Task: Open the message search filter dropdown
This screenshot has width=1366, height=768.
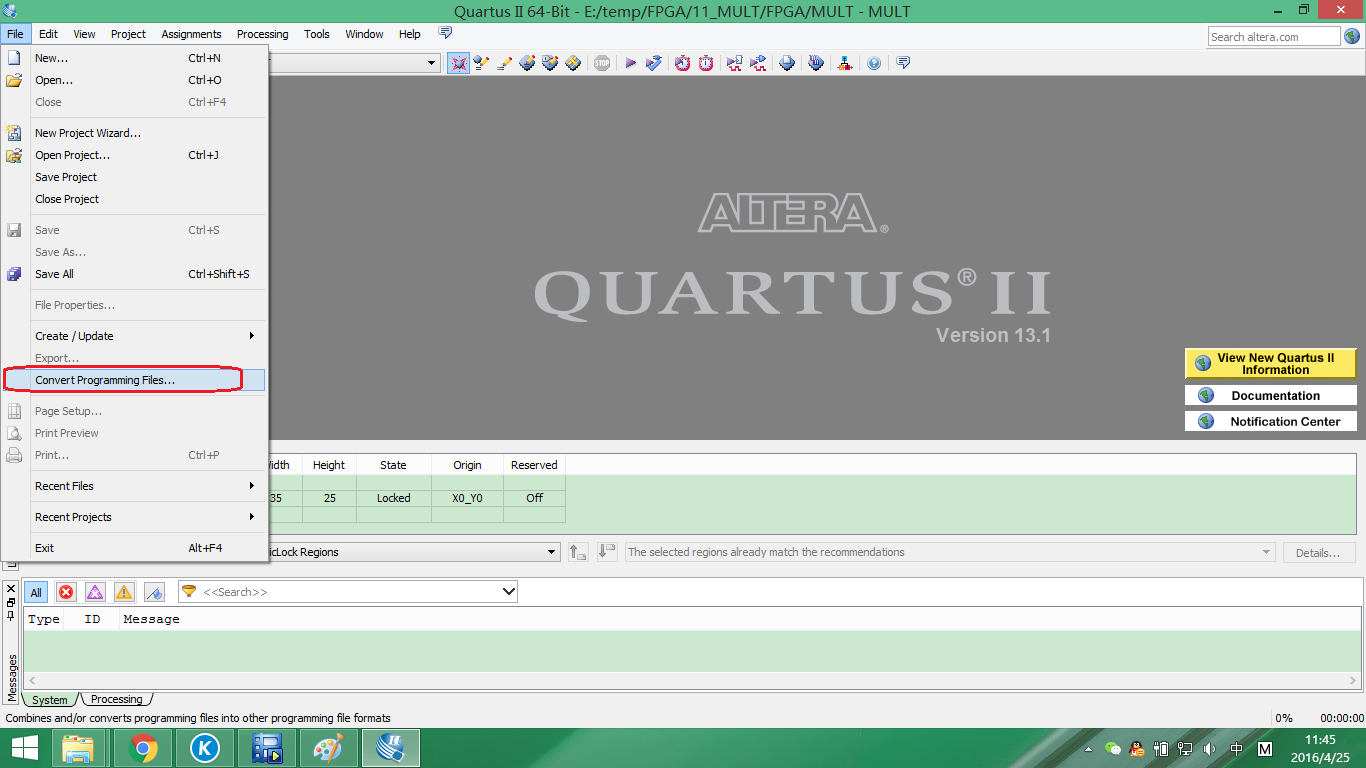Action: (507, 591)
